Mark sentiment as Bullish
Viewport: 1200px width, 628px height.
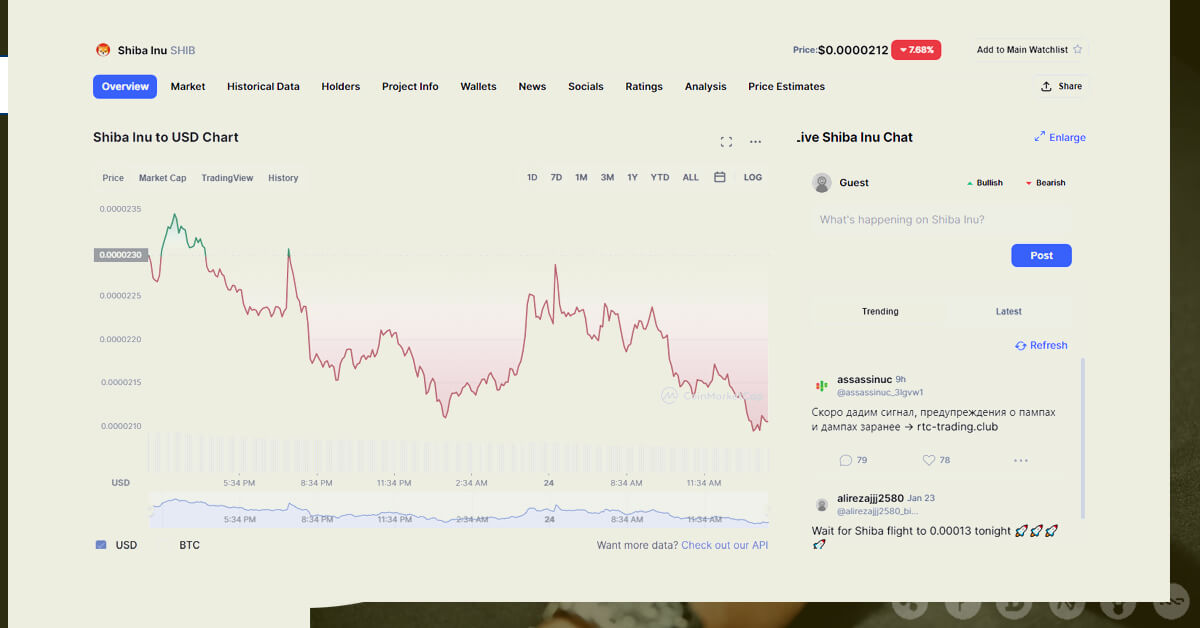tap(984, 183)
